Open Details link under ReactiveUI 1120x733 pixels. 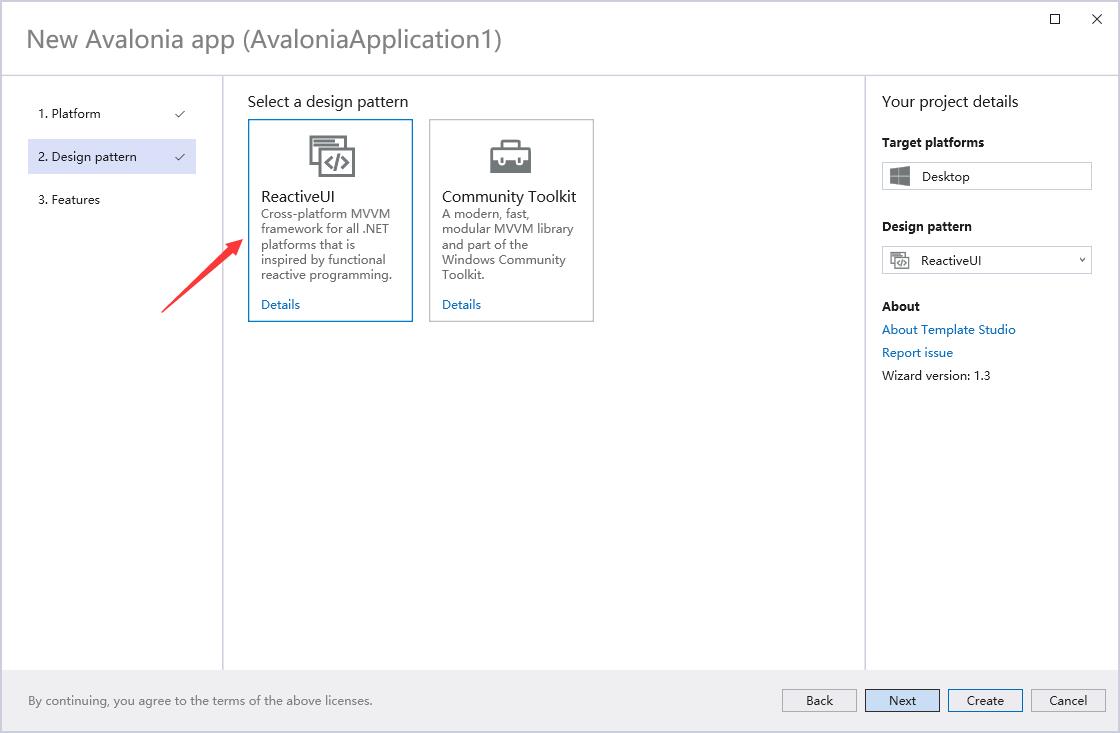pyautogui.click(x=280, y=305)
